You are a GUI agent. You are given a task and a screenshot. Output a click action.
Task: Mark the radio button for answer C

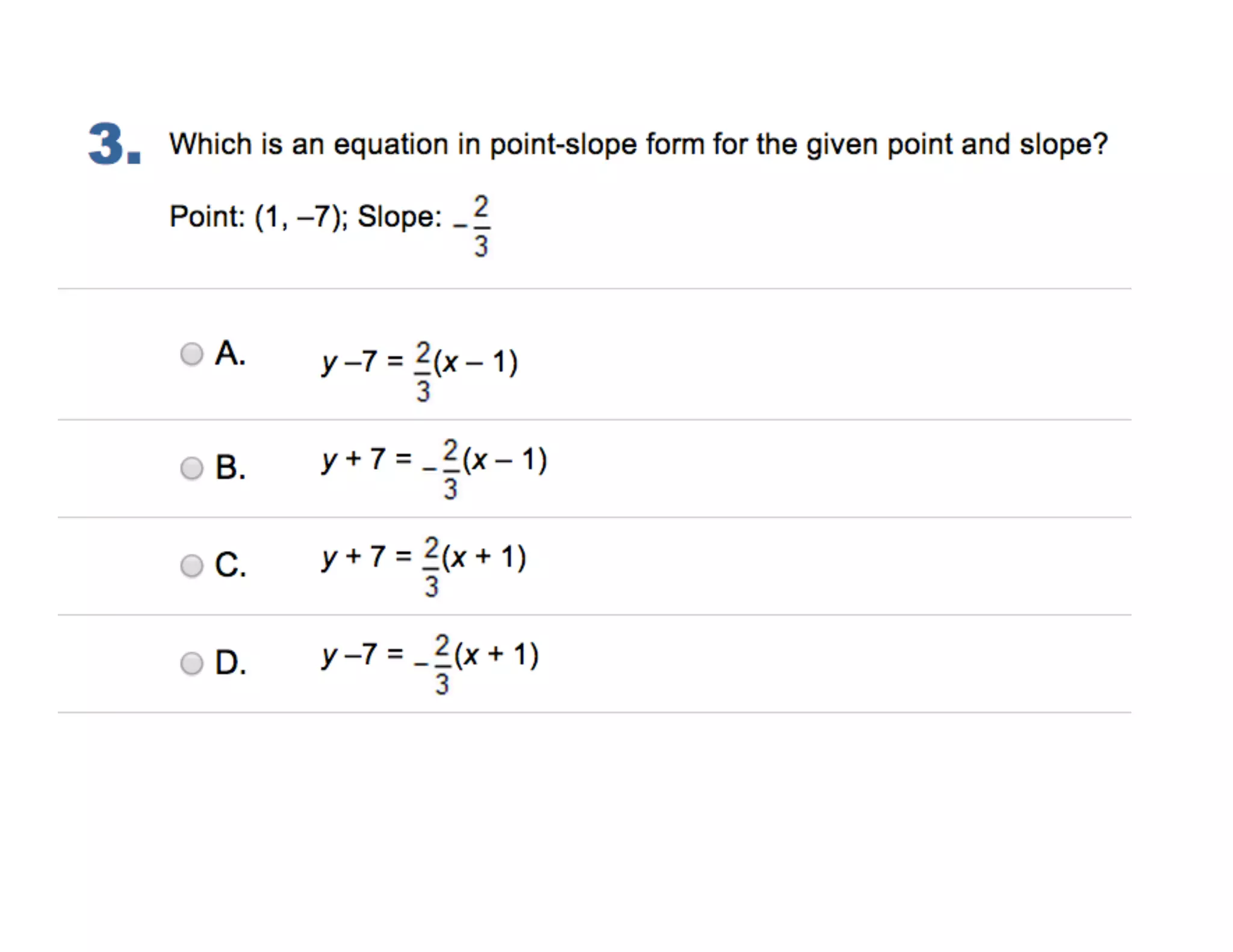pyautogui.click(x=192, y=566)
